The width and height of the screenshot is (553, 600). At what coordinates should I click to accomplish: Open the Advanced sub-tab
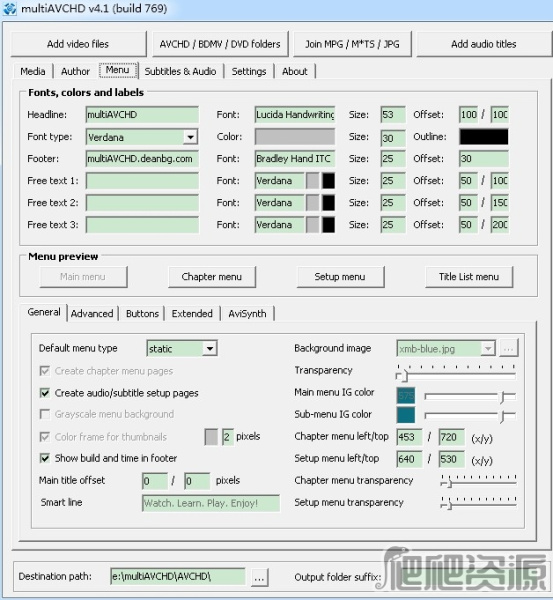pos(92,314)
